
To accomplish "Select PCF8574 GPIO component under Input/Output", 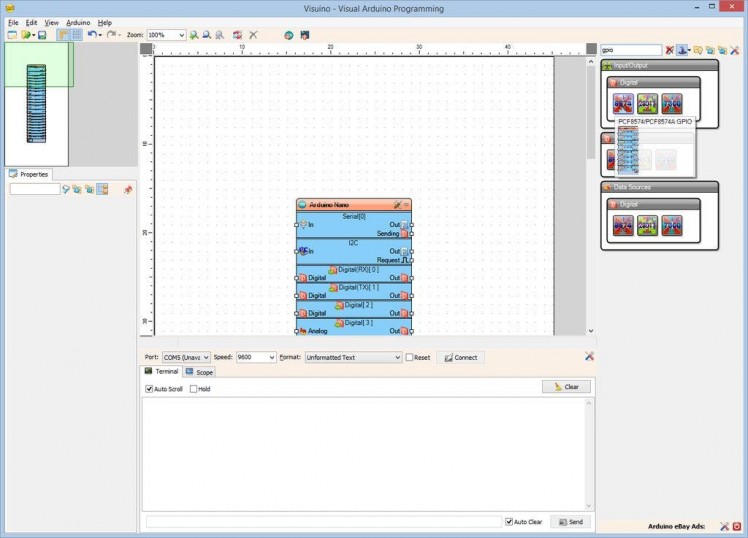I will (623, 103).
